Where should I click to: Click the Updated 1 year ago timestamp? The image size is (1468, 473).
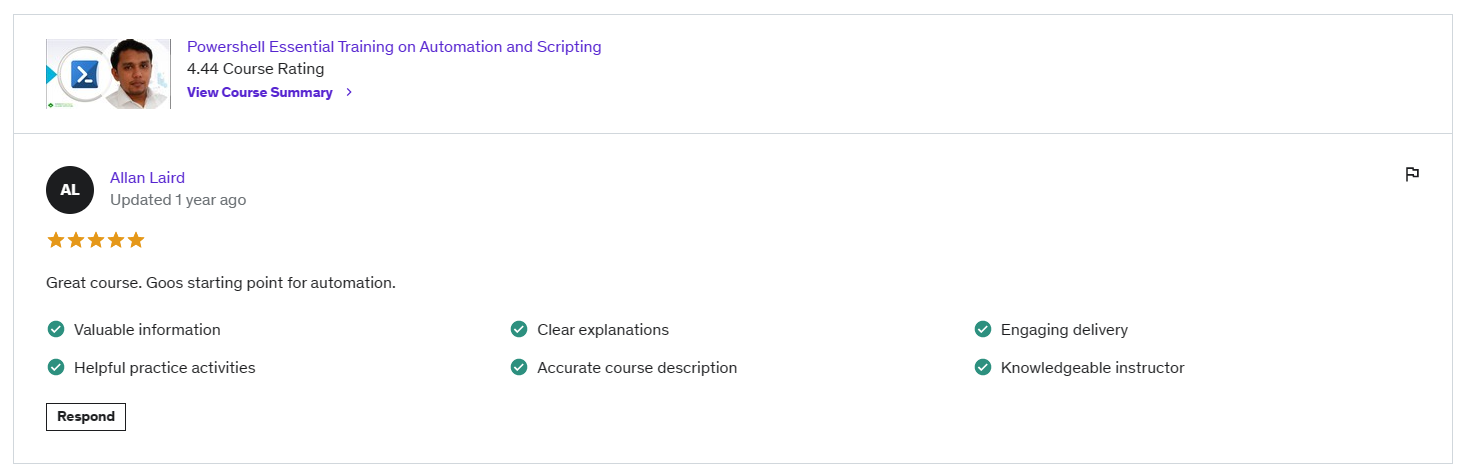(178, 200)
